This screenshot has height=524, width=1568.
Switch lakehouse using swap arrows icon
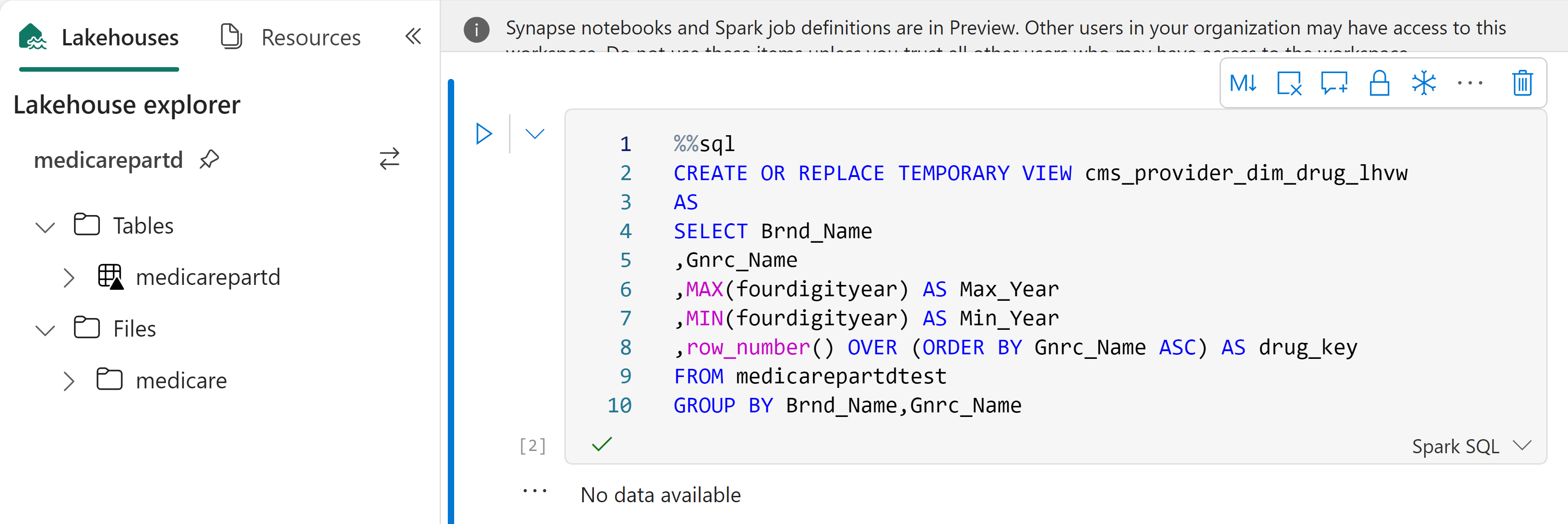pos(390,159)
